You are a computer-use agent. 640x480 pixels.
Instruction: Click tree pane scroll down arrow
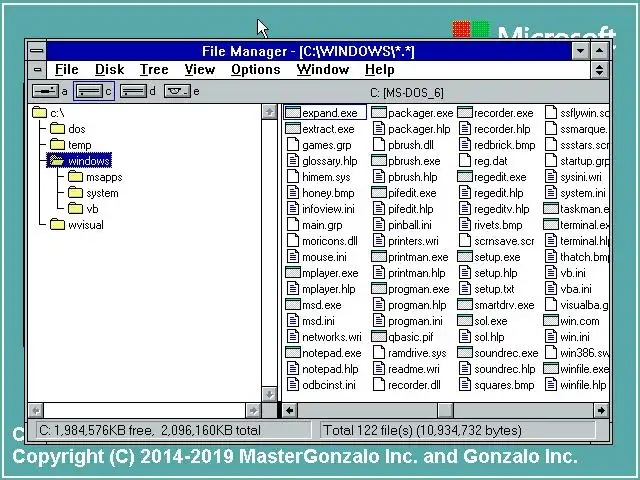pos(269,394)
